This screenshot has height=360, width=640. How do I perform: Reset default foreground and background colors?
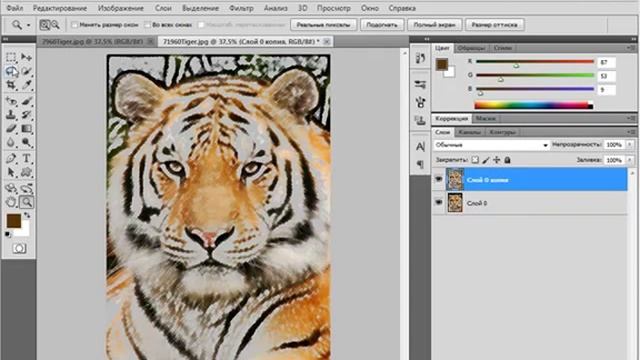pyautogui.click(x=8, y=234)
